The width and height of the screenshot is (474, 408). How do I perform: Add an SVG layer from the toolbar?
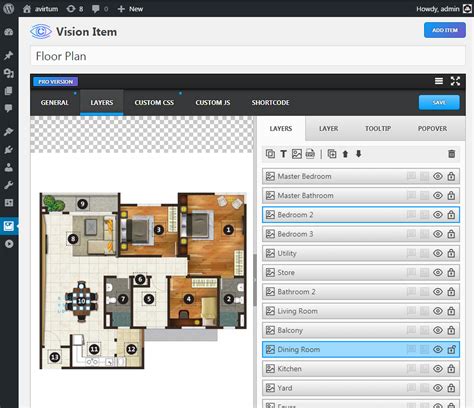pyautogui.click(x=310, y=154)
